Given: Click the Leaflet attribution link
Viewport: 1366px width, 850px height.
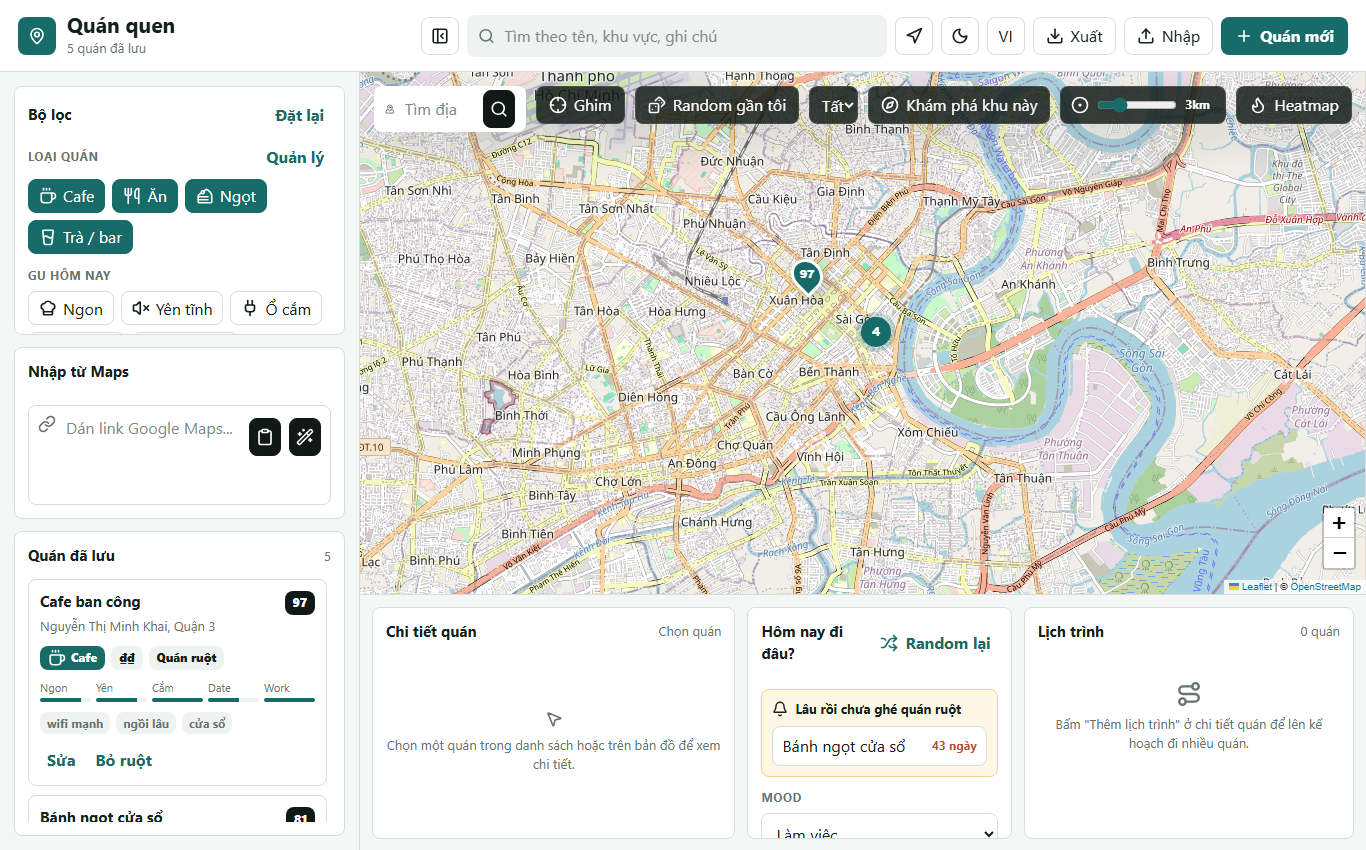Looking at the screenshot, I should pyautogui.click(x=1250, y=587).
